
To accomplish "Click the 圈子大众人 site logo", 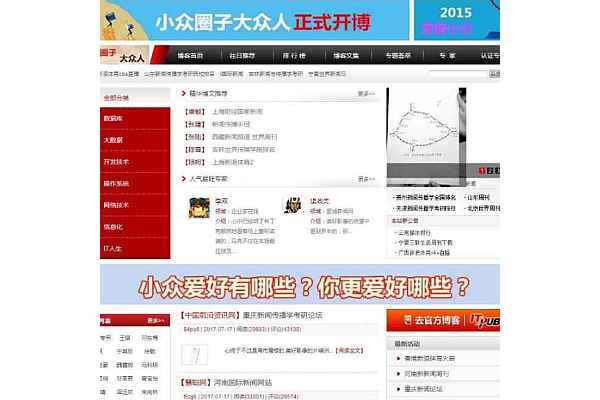I will pos(122,55).
